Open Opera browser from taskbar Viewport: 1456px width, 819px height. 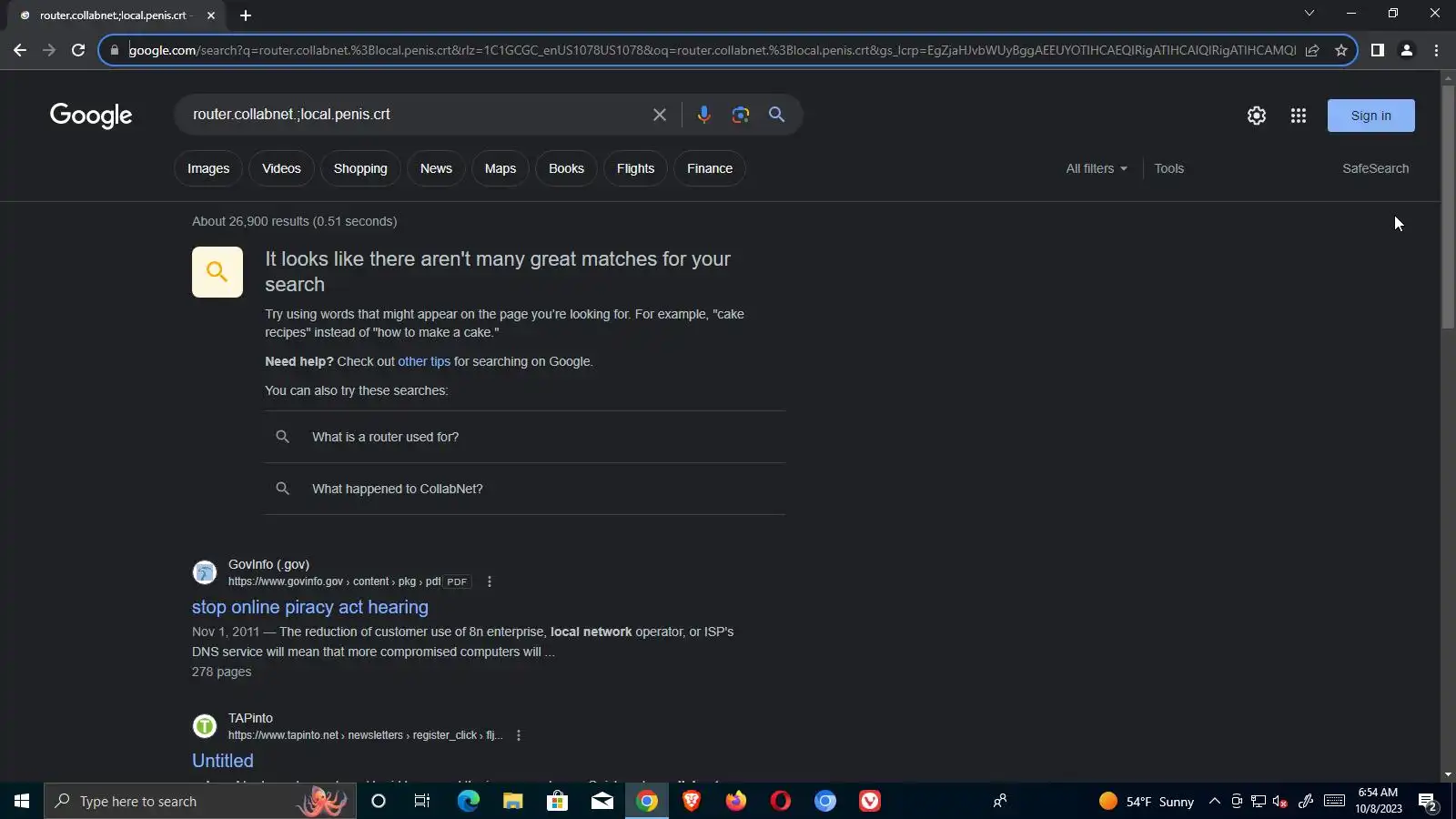click(781, 802)
